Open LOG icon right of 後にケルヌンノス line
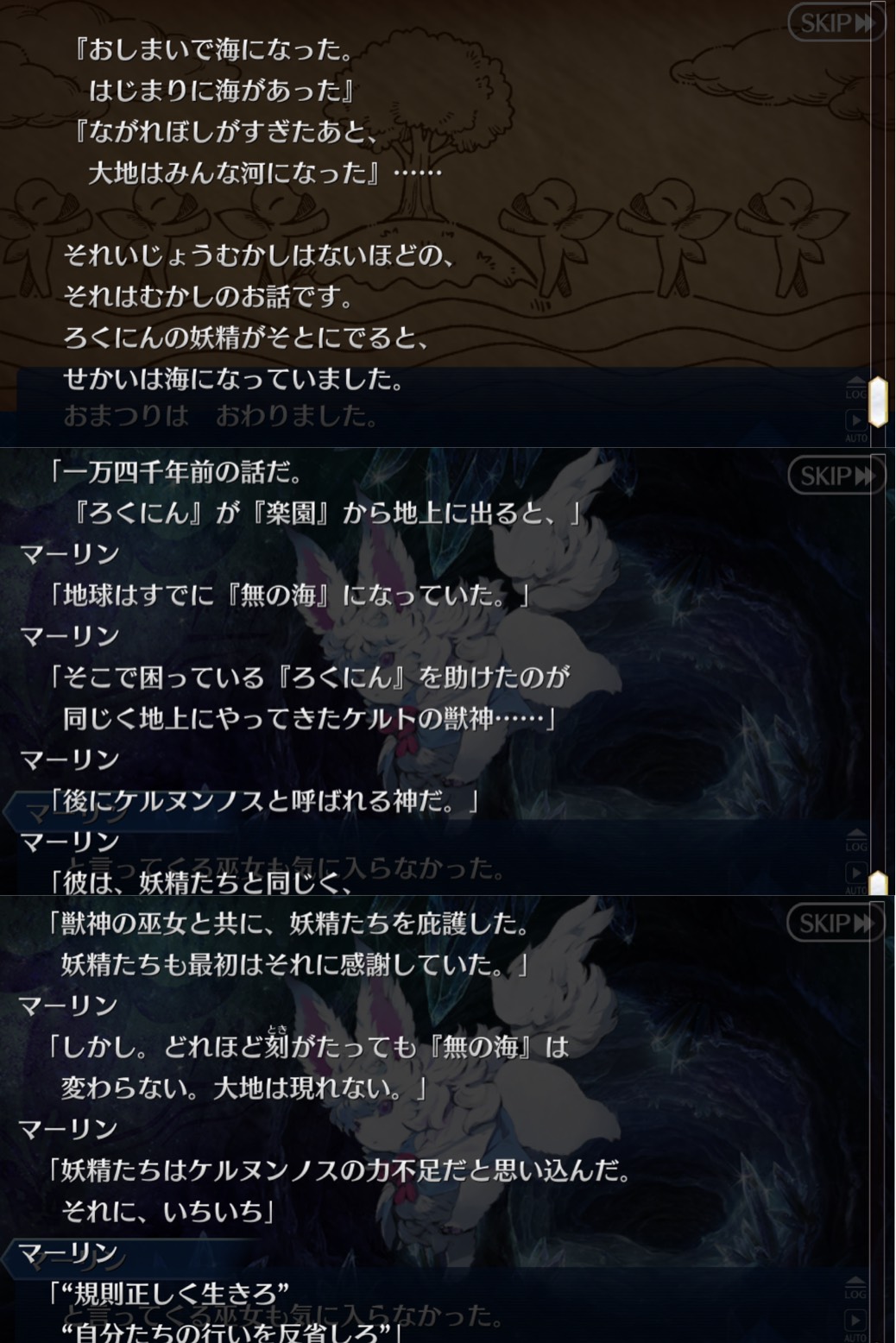The image size is (896, 1343). (855, 840)
